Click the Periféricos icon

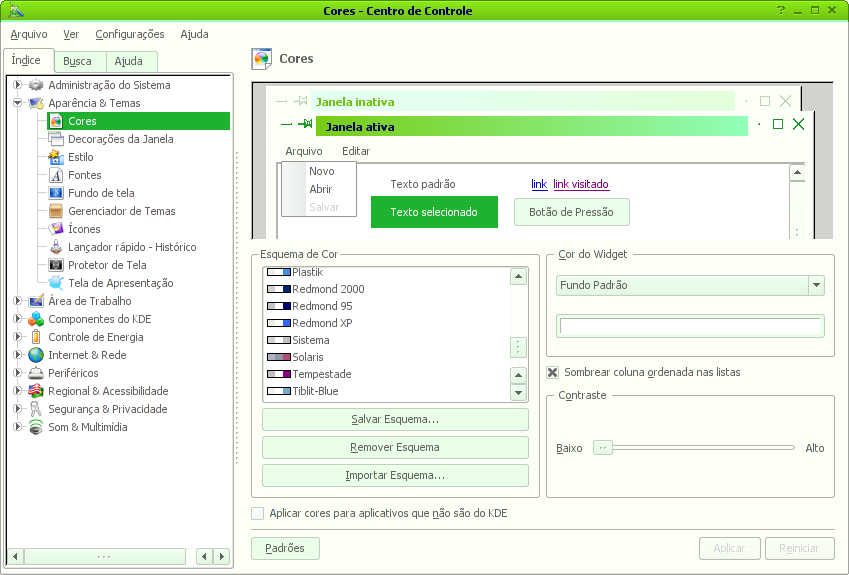coord(36,373)
